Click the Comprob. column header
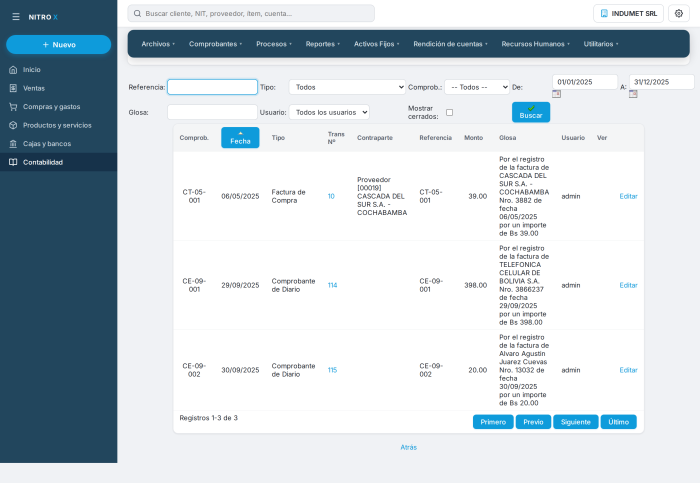Screen dimensions: 700x483 click(x=194, y=138)
